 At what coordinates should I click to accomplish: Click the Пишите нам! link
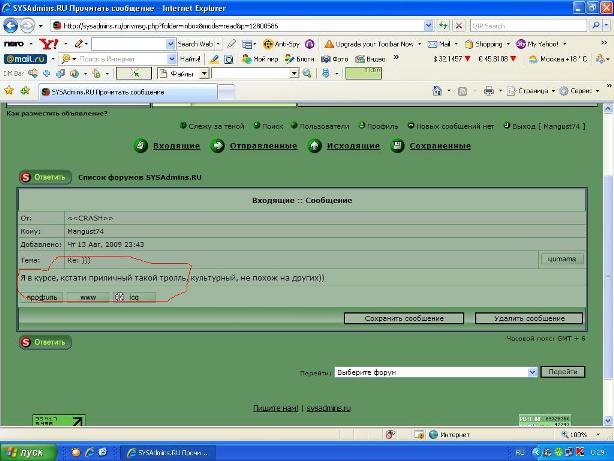click(x=275, y=408)
